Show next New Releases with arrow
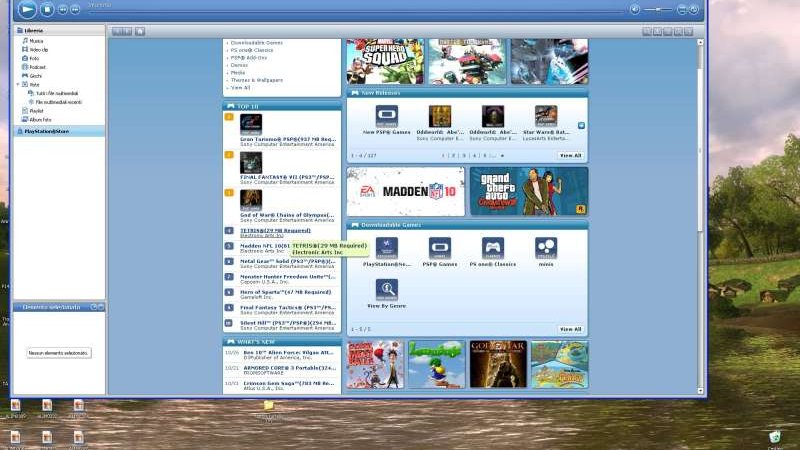Screen dimensions: 800x450 [x=581, y=125]
